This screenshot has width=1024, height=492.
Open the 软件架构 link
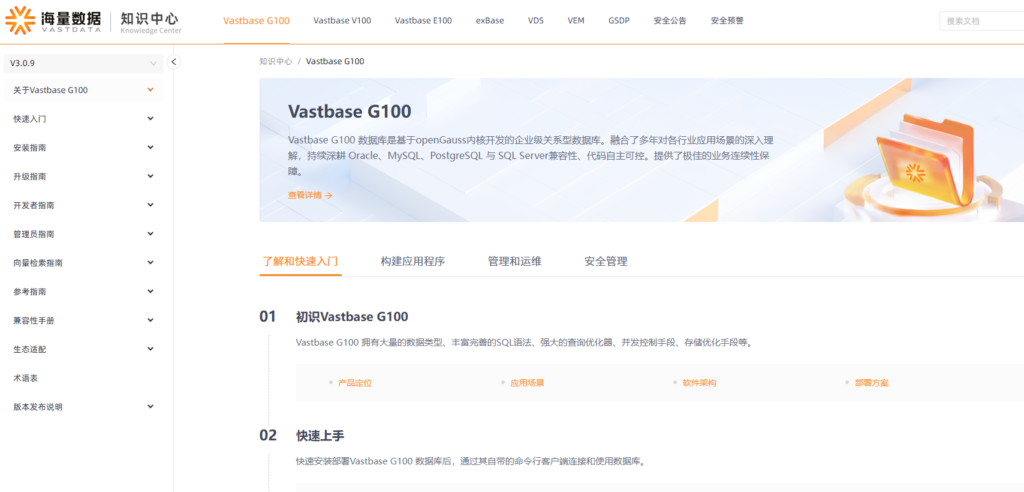coord(699,383)
